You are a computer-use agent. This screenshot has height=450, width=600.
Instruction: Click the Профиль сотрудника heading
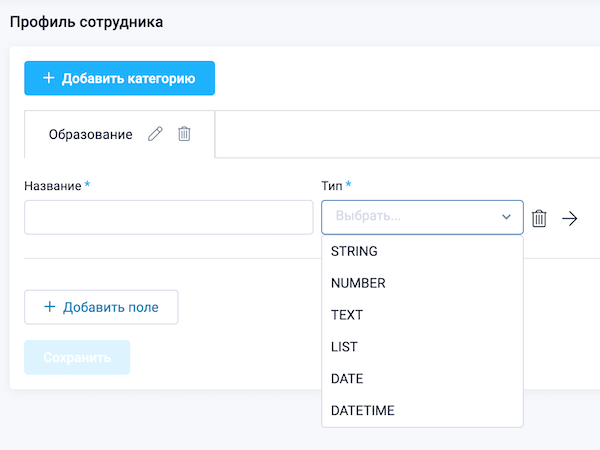pyautogui.click(x=86, y=22)
